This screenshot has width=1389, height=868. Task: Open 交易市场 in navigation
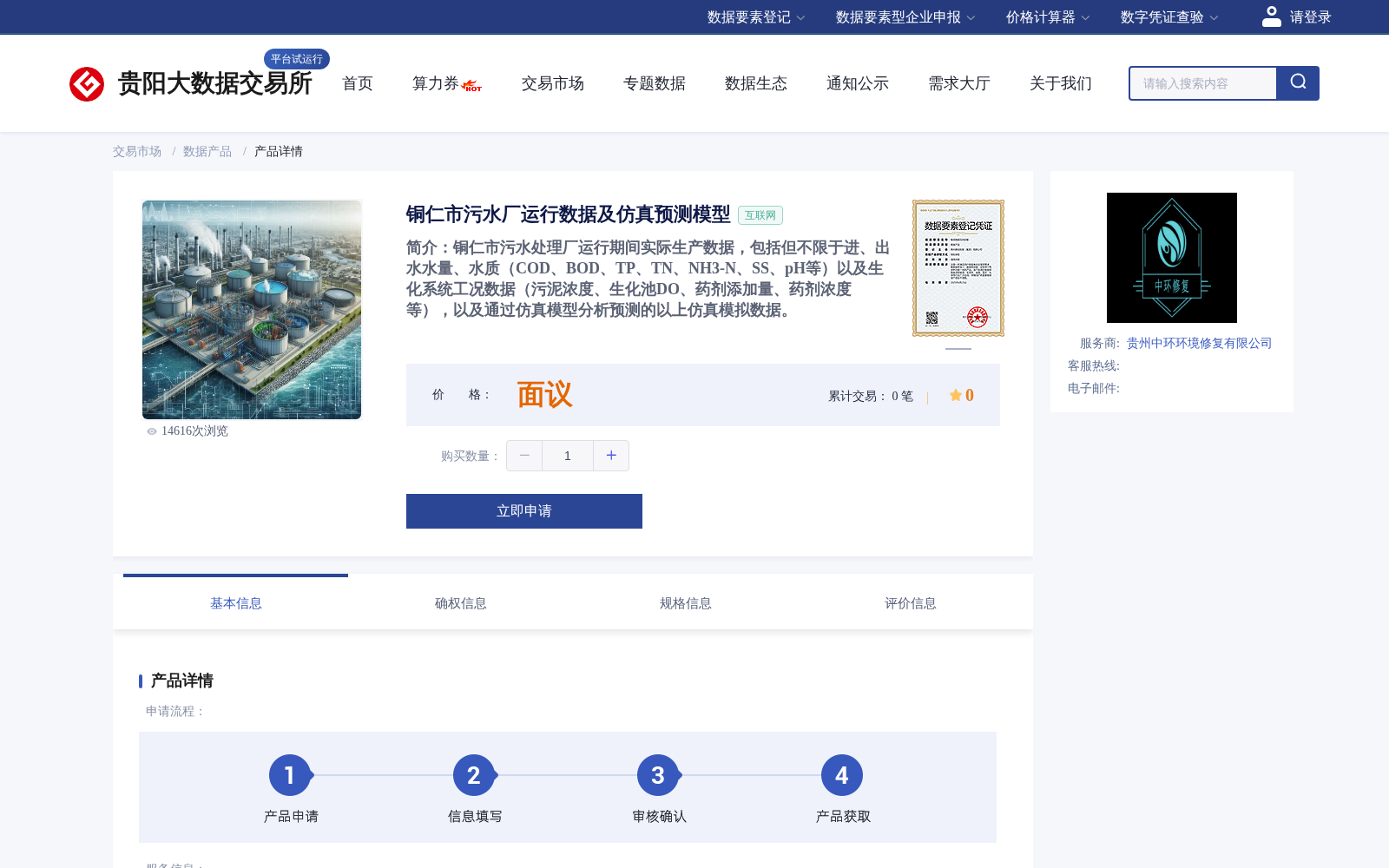pos(553,83)
